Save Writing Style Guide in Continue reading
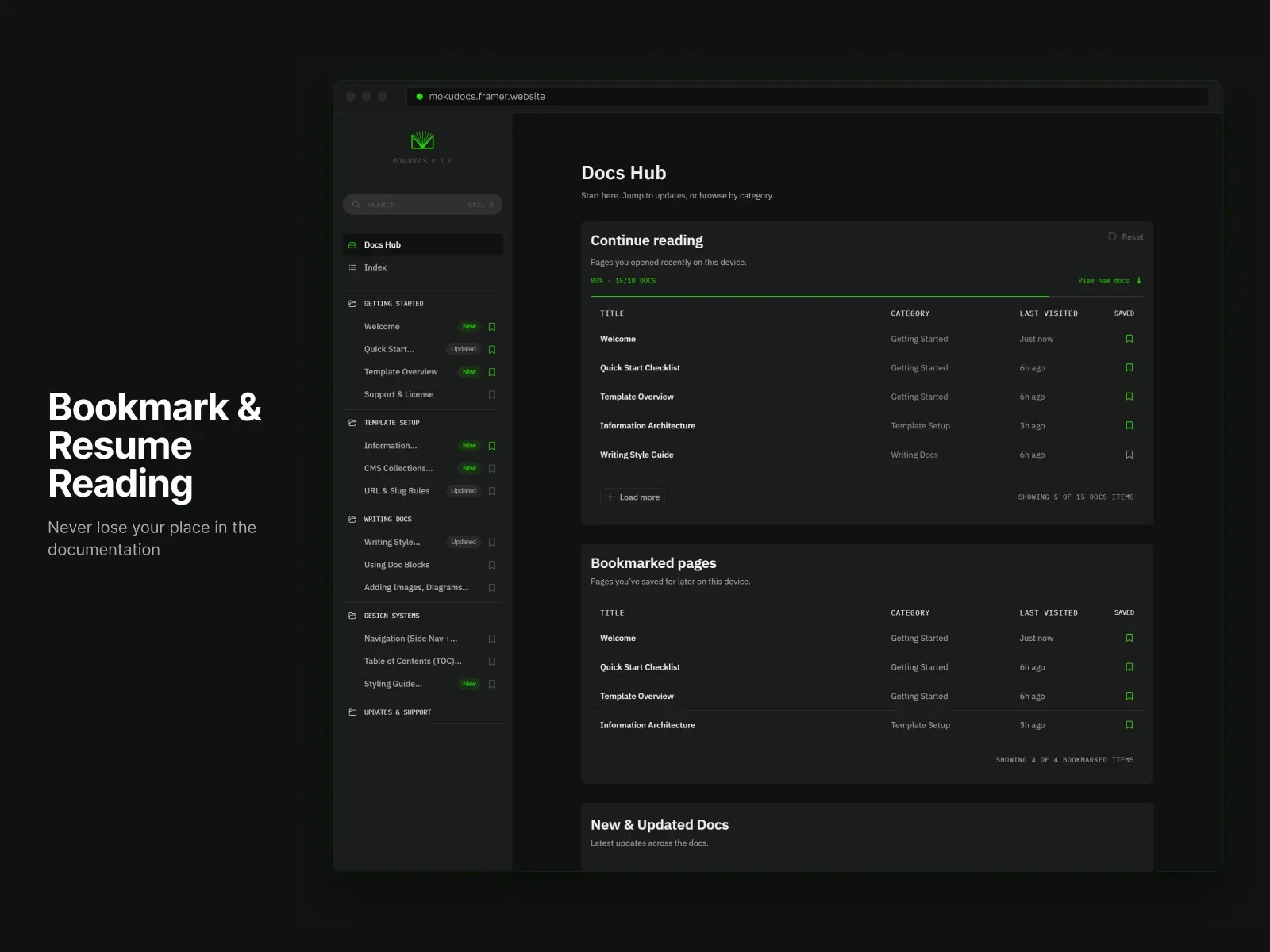Image resolution: width=1270 pixels, height=952 pixels. [1130, 455]
